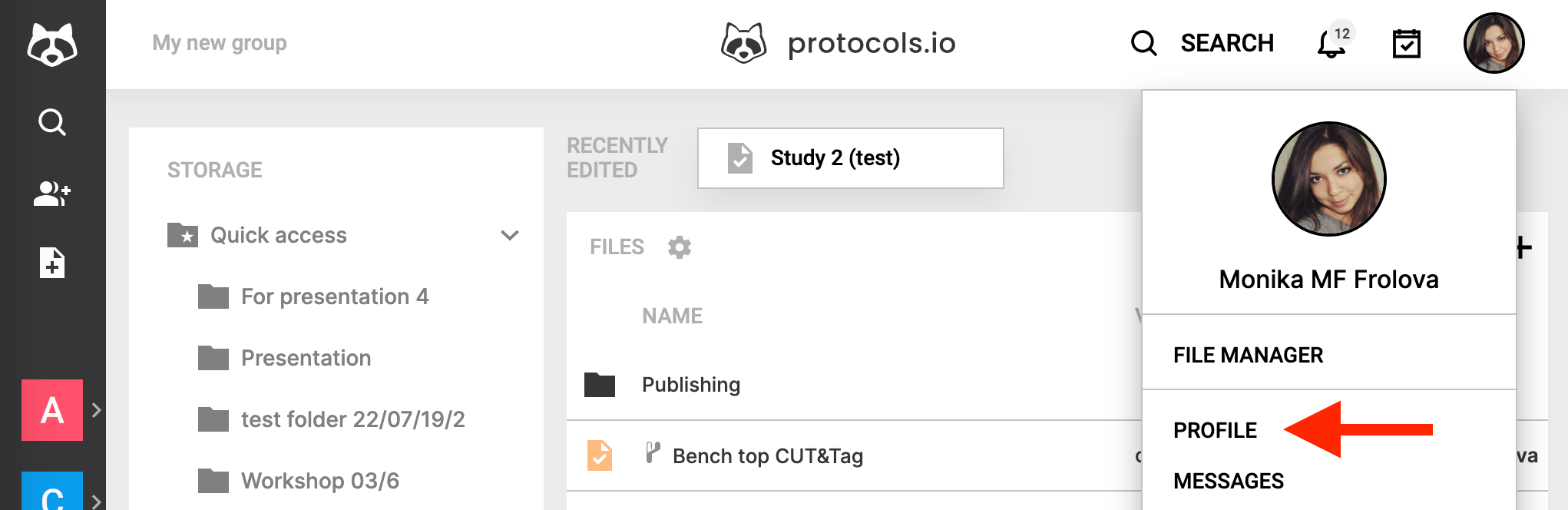Click the FILES settings gear icon
This screenshot has width=1568, height=510.
pyautogui.click(x=680, y=247)
